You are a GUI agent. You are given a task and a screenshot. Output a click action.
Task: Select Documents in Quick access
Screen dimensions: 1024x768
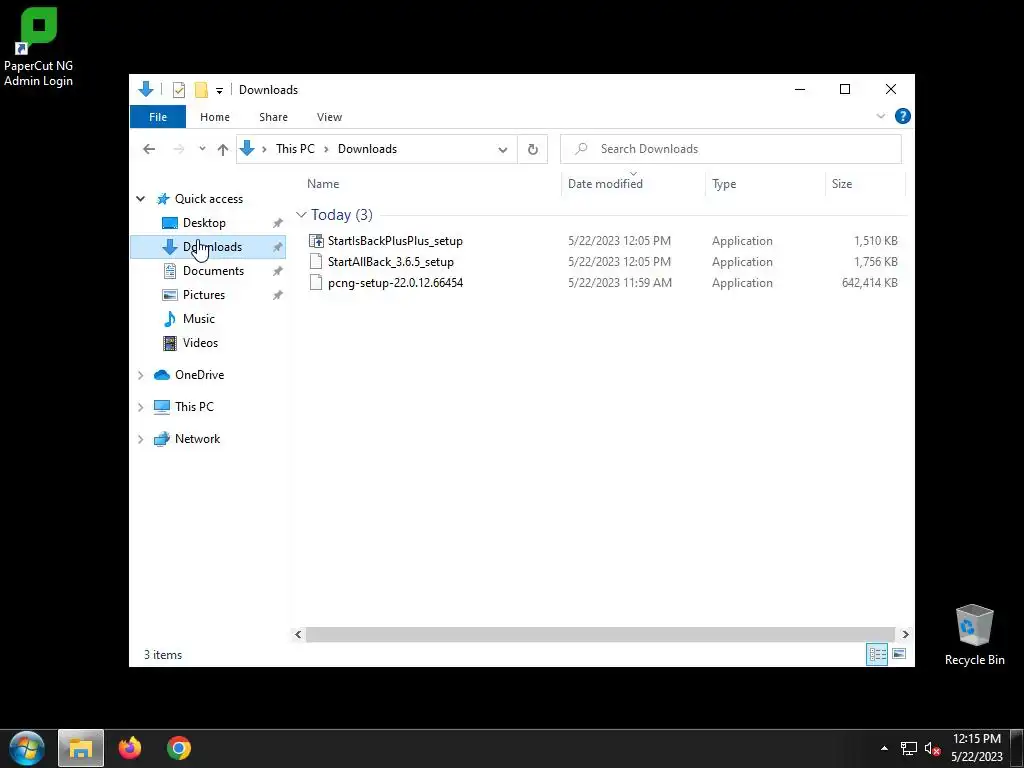[x=213, y=271]
